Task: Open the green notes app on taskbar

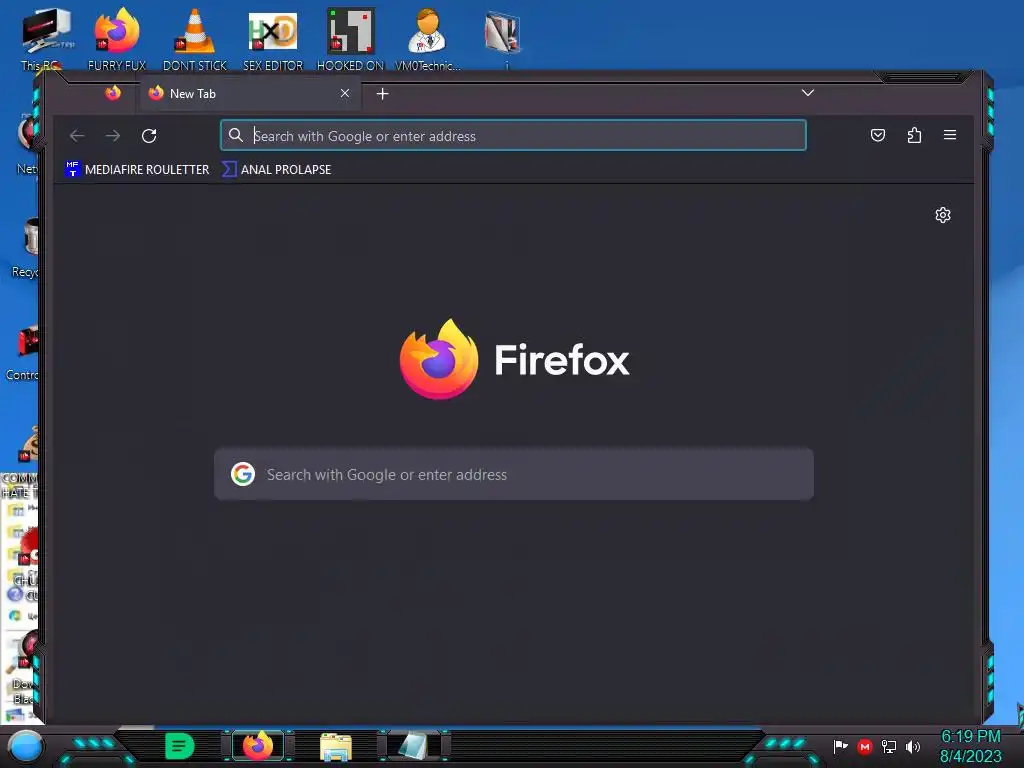Action: [180, 746]
